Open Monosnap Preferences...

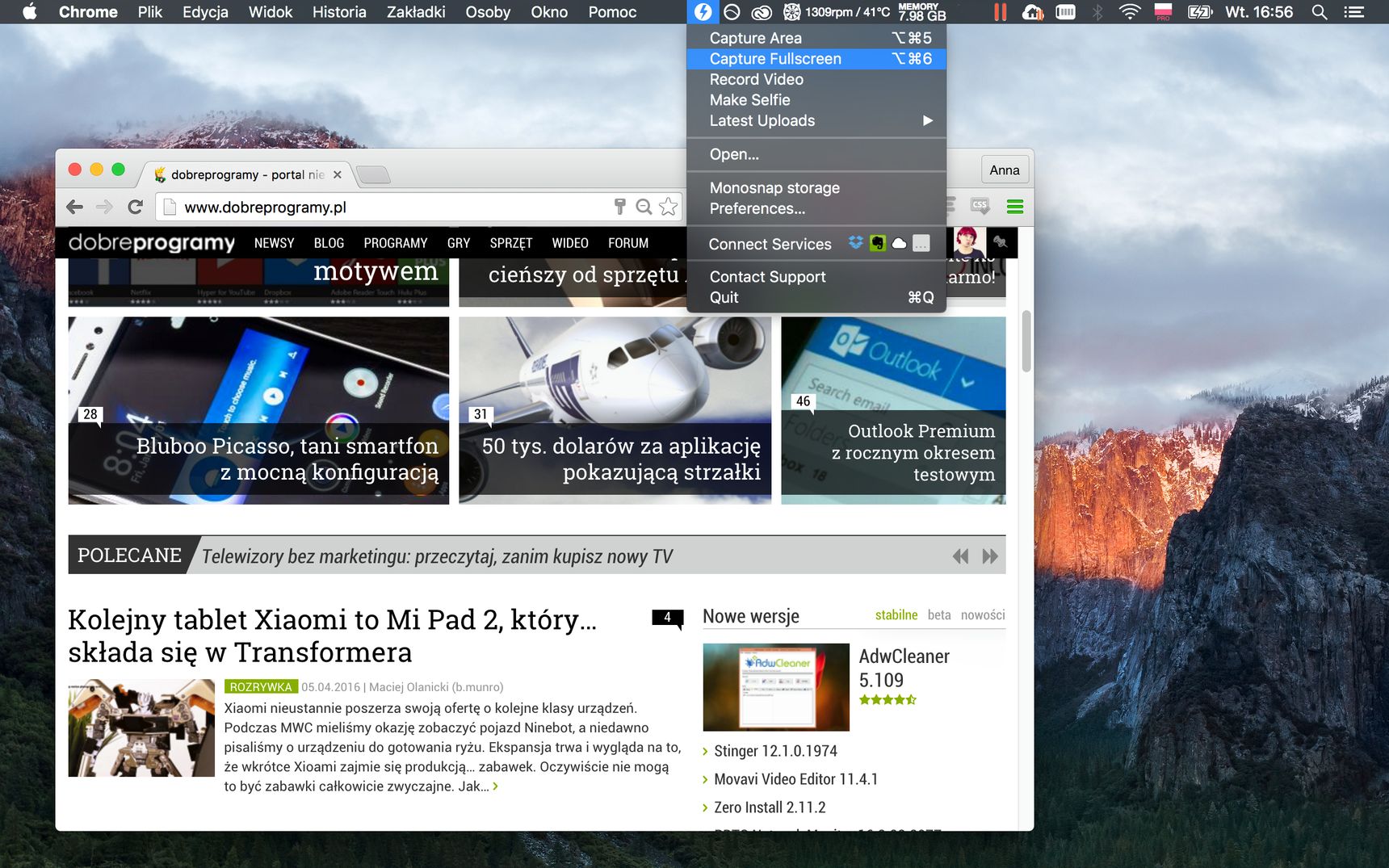click(816, 208)
